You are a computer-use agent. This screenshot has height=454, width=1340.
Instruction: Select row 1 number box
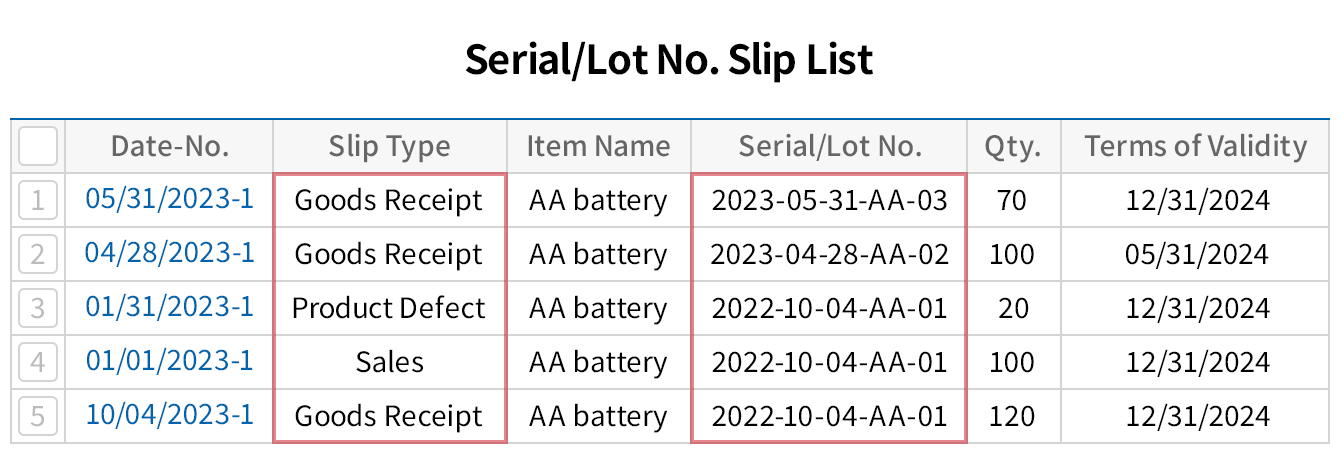pos(38,201)
